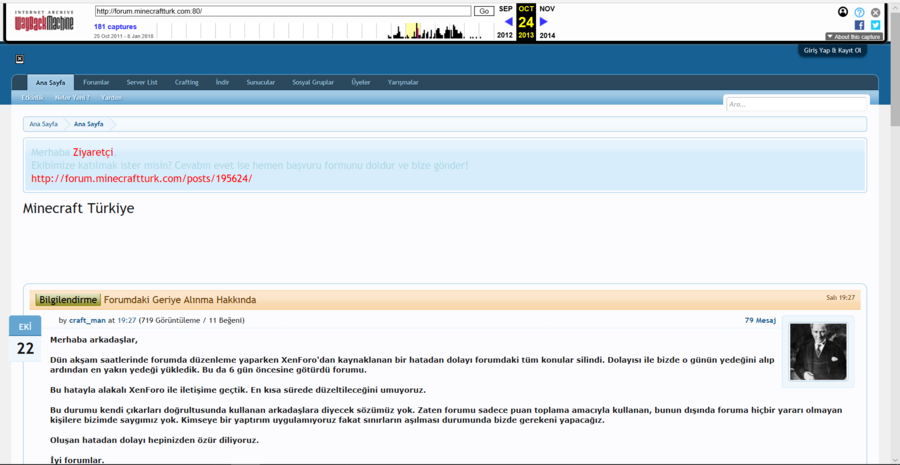The height and width of the screenshot is (465, 900).
Task: Click the Salı 19:27 timestamp
Action: coord(840,297)
